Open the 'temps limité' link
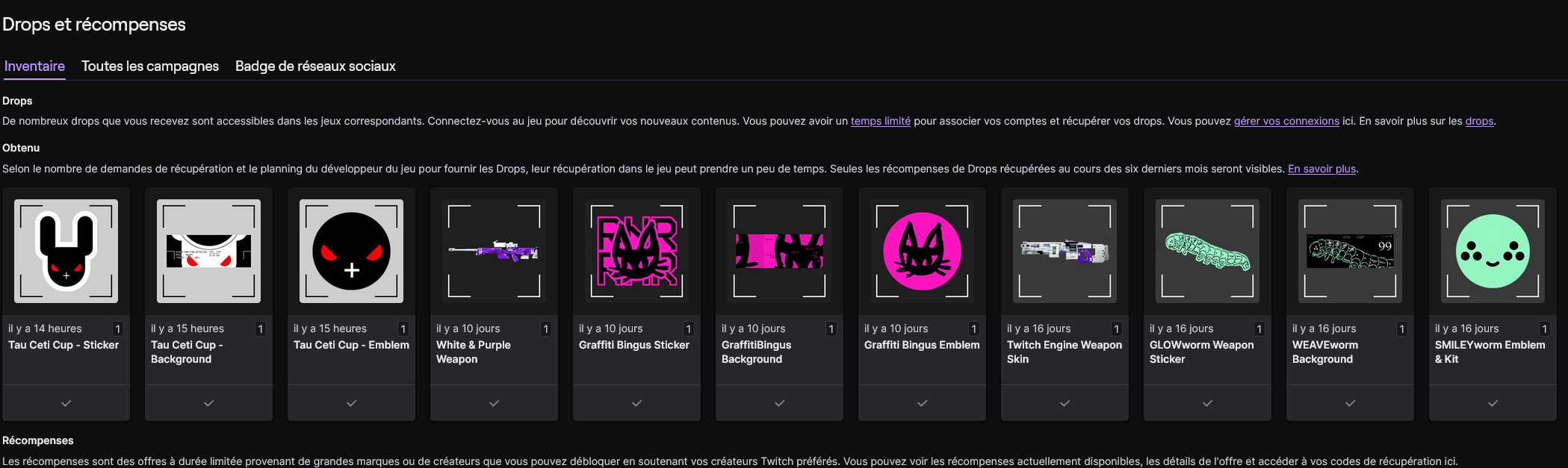 coord(880,121)
